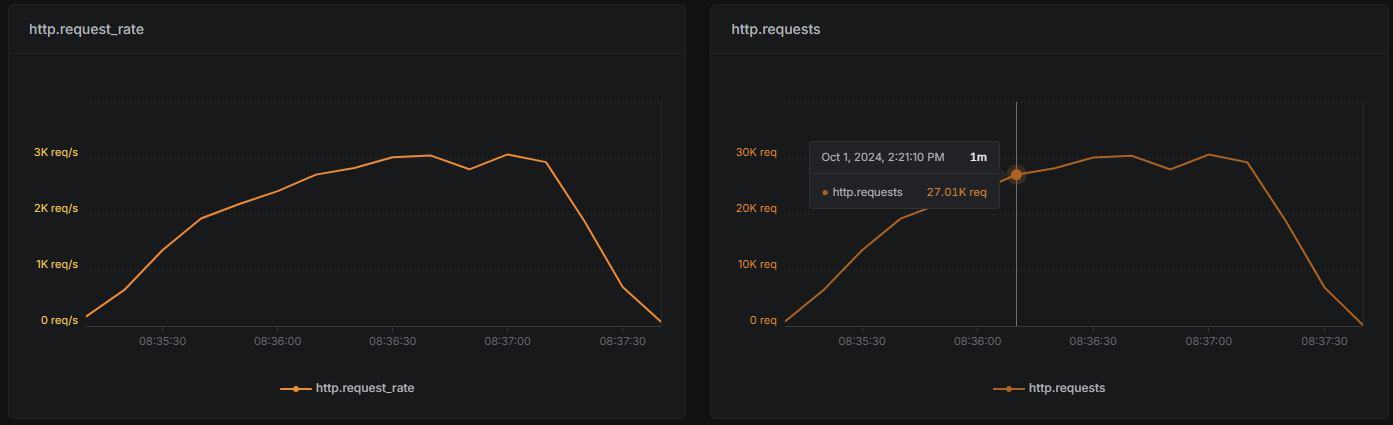
Task: Click the 30K req axis label
Action: pos(756,153)
